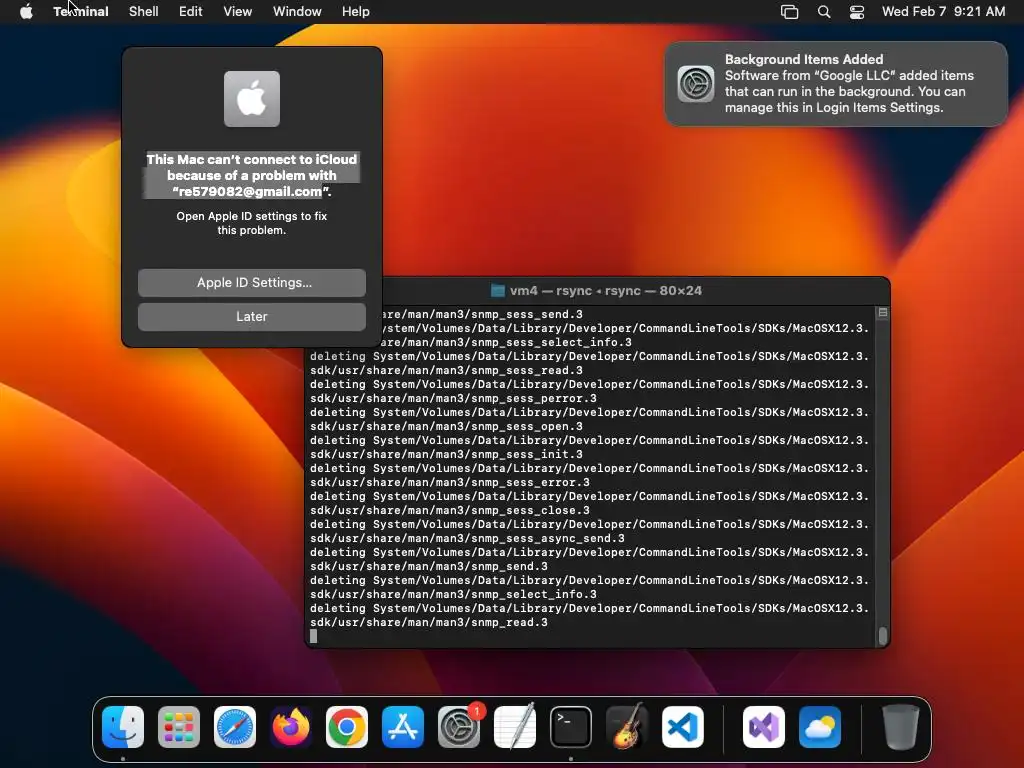Open Launchpad from the Dock
Viewport: 1024px width, 768px height.
tap(179, 727)
